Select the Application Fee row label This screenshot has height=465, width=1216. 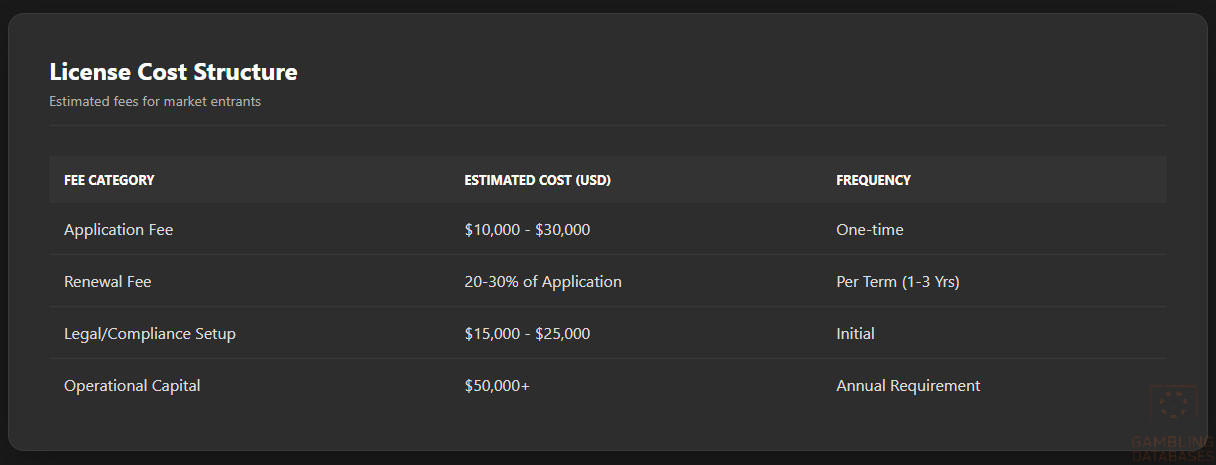pos(118,230)
